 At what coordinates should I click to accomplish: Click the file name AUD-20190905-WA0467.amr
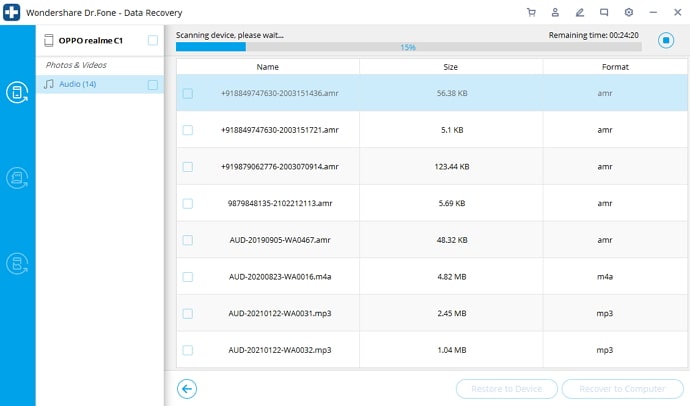(280, 240)
